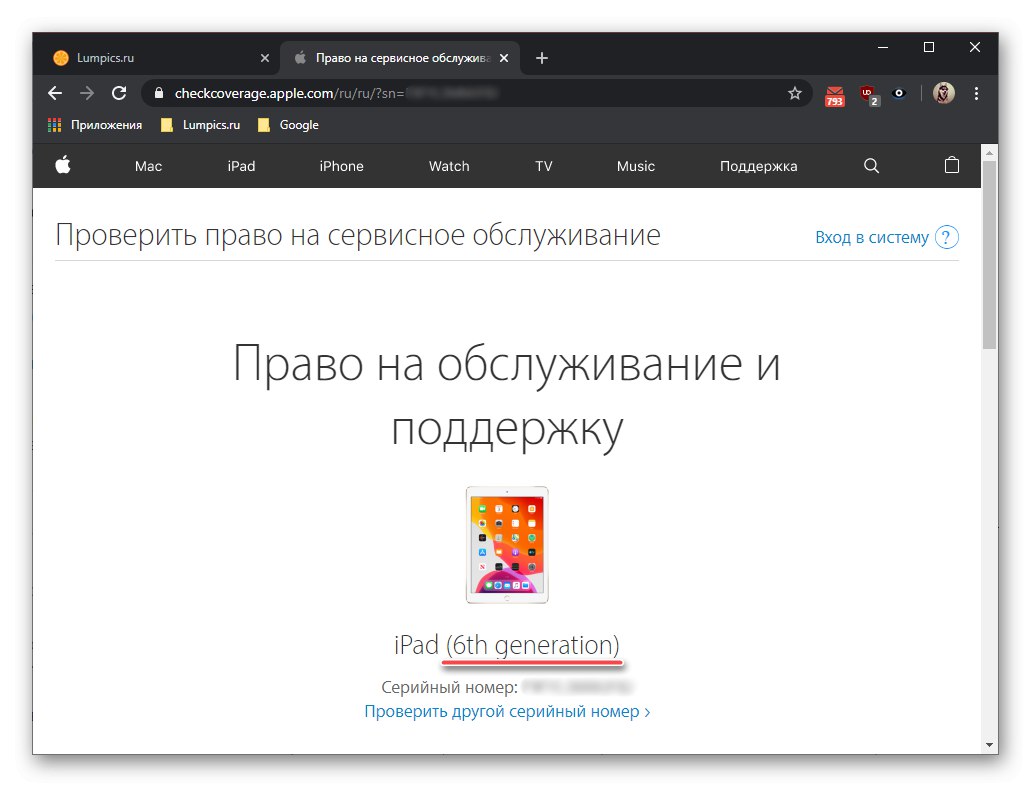Open Chrome three-dot menu
Screen dimensions: 1031x787
click(x=976, y=93)
